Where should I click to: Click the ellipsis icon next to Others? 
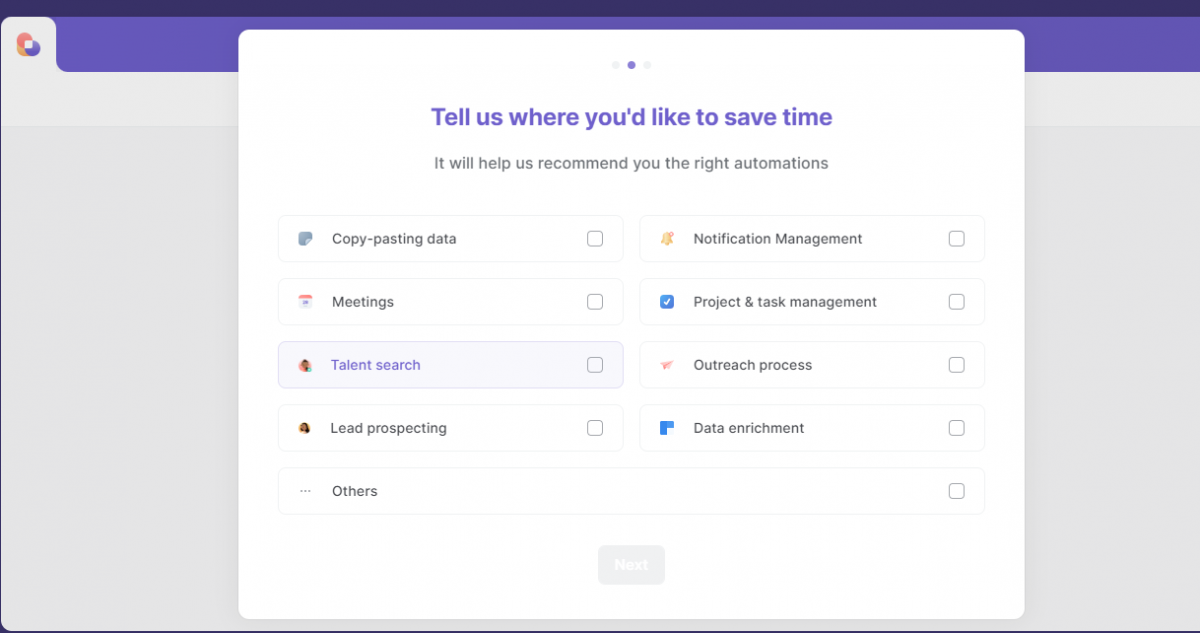(x=304, y=490)
